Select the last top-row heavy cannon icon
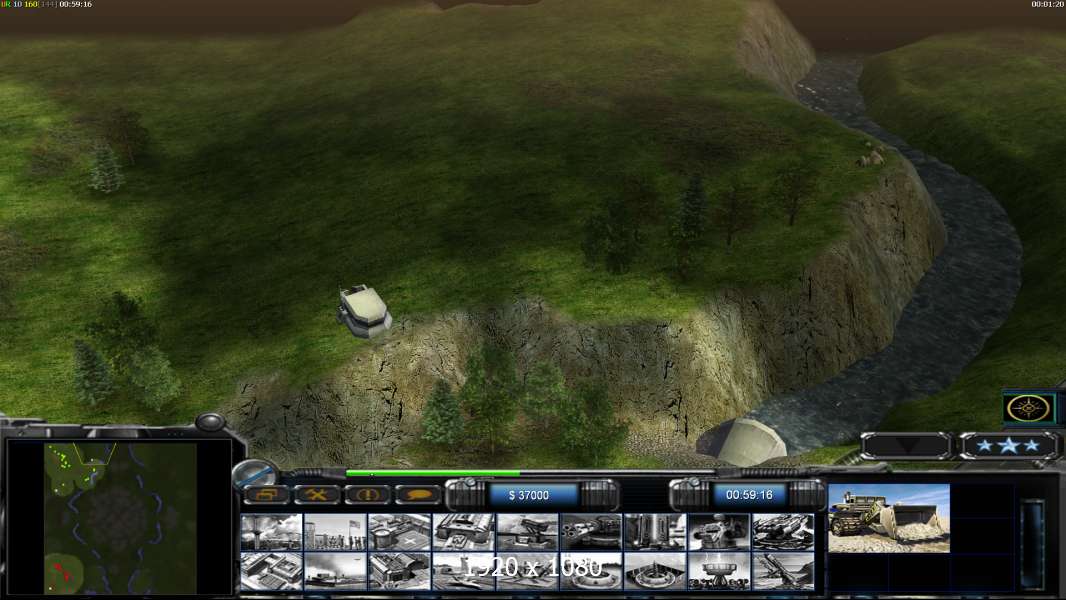1066x600 pixels. (783, 531)
